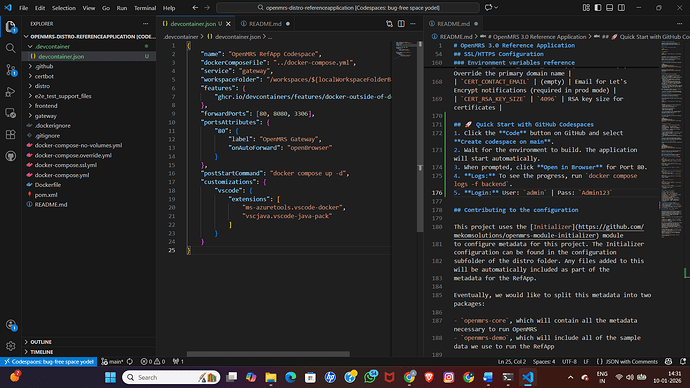The image size is (690, 388).
Task: Open the Search view in activity bar
Action: pyautogui.click(x=11, y=48)
